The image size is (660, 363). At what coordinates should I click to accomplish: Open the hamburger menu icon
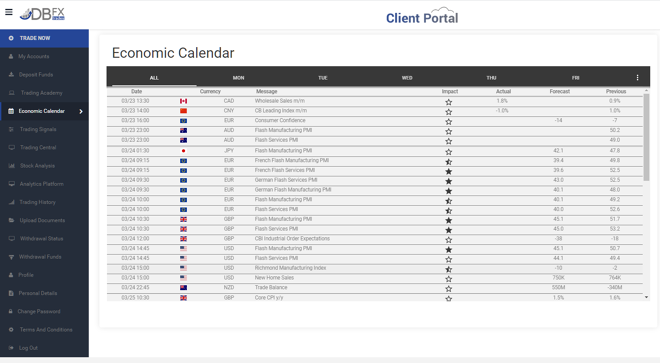click(8, 12)
